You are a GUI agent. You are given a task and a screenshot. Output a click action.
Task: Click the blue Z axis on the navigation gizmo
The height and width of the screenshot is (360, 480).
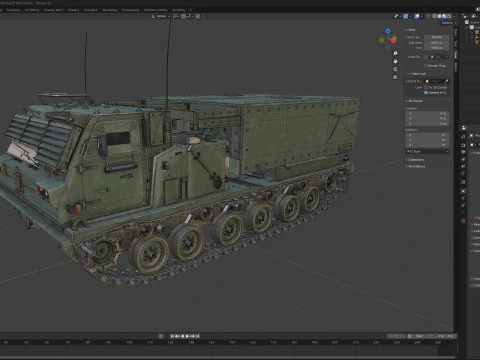(x=388, y=31)
